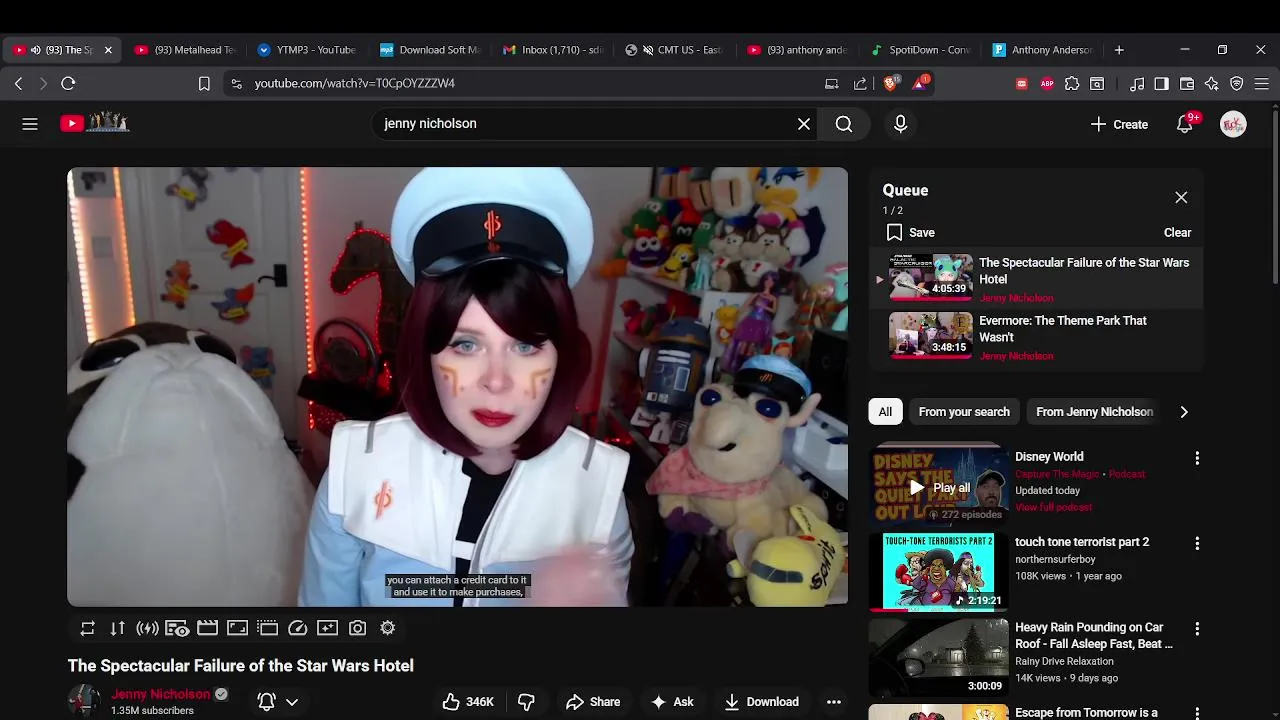1280x720 pixels.
Task: Open Heavy Rain Pounding on Car Roof thumbnail
Action: click(x=938, y=657)
